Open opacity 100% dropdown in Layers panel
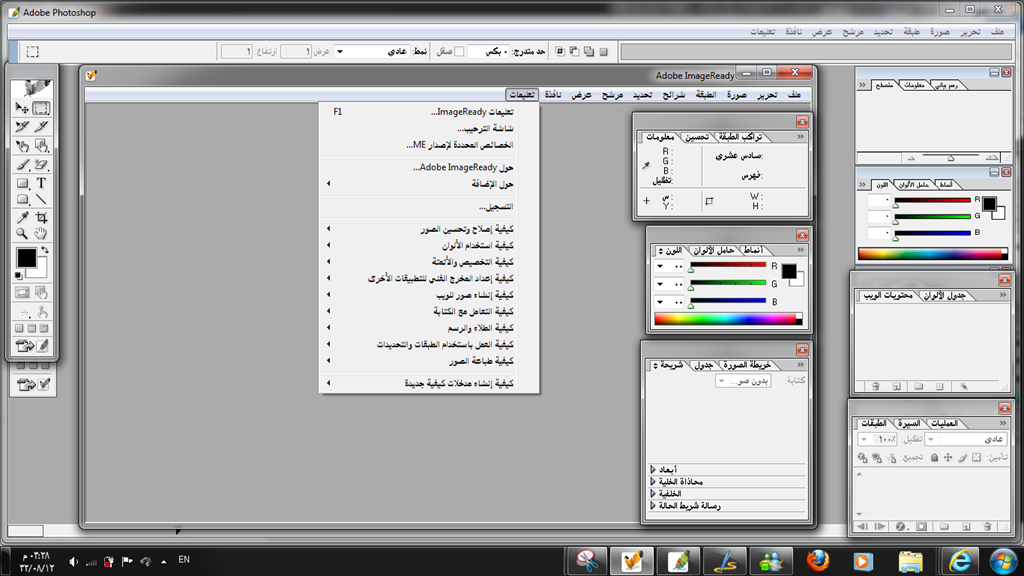 click(865, 440)
